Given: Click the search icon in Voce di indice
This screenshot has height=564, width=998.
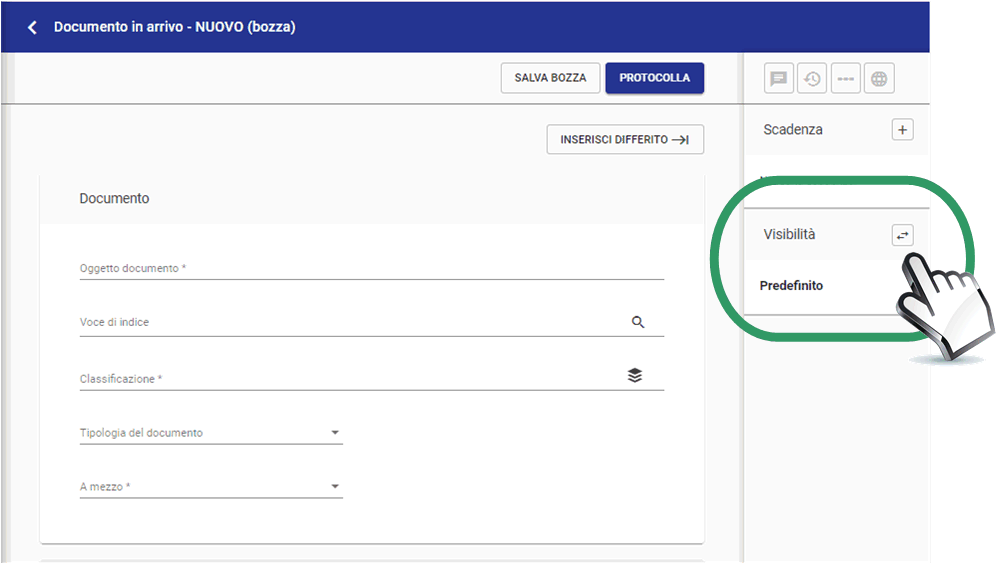Looking at the screenshot, I should pos(638,322).
